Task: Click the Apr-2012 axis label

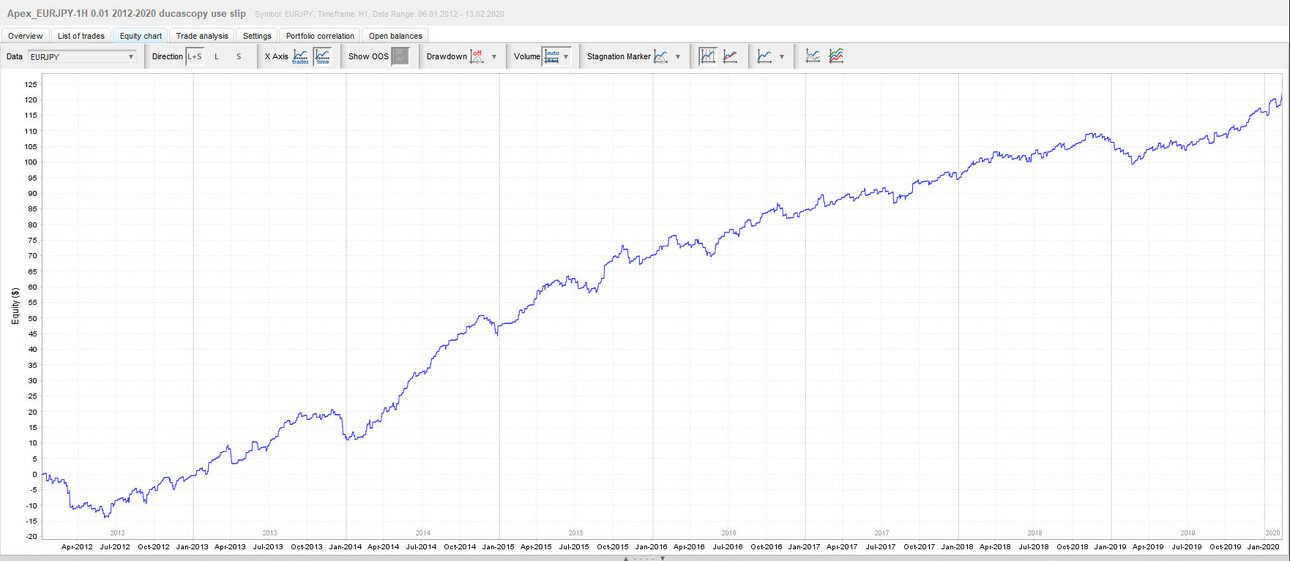Action: pos(77,547)
